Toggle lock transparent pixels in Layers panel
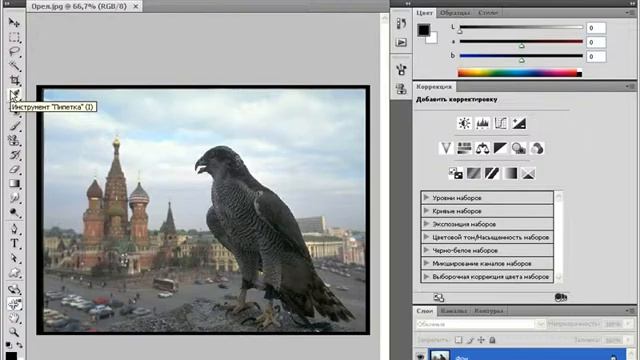This screenshot has height=360, width=640. [458, 340]
